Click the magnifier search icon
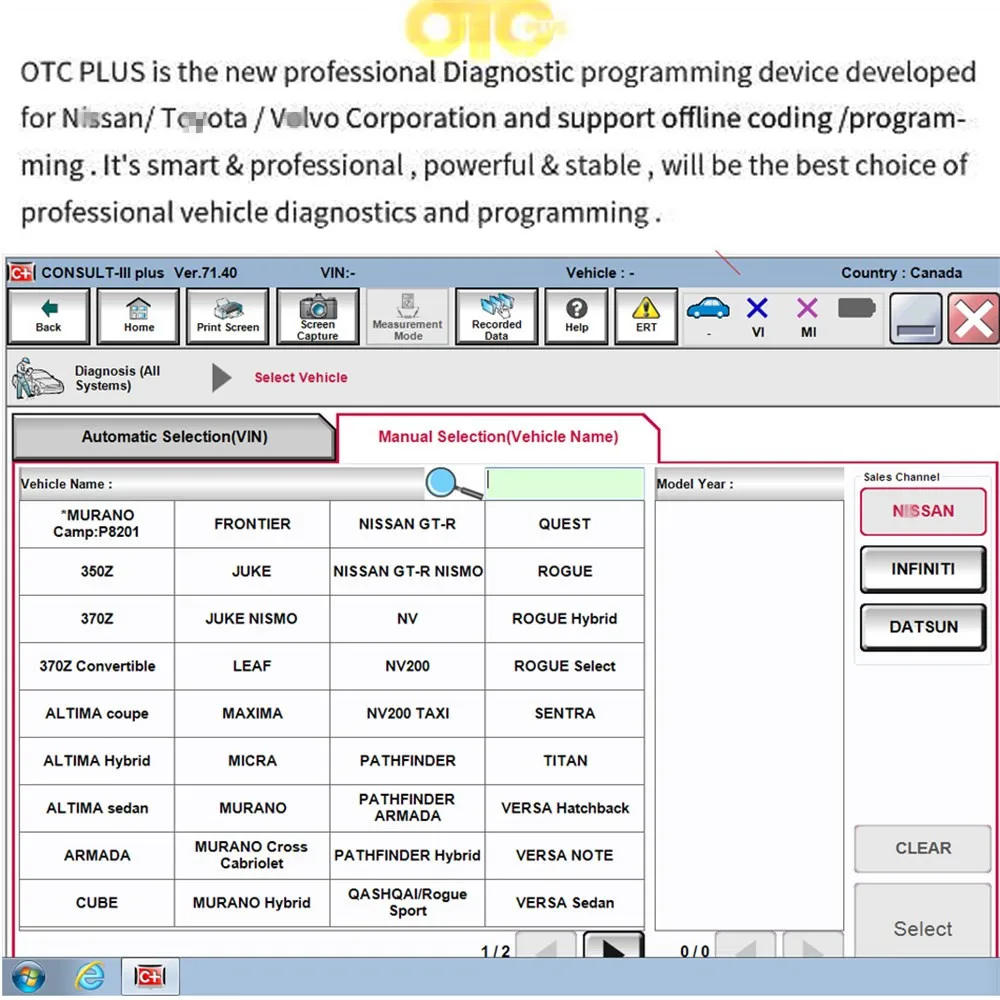1000x1000 pixels. pos(453,483)
